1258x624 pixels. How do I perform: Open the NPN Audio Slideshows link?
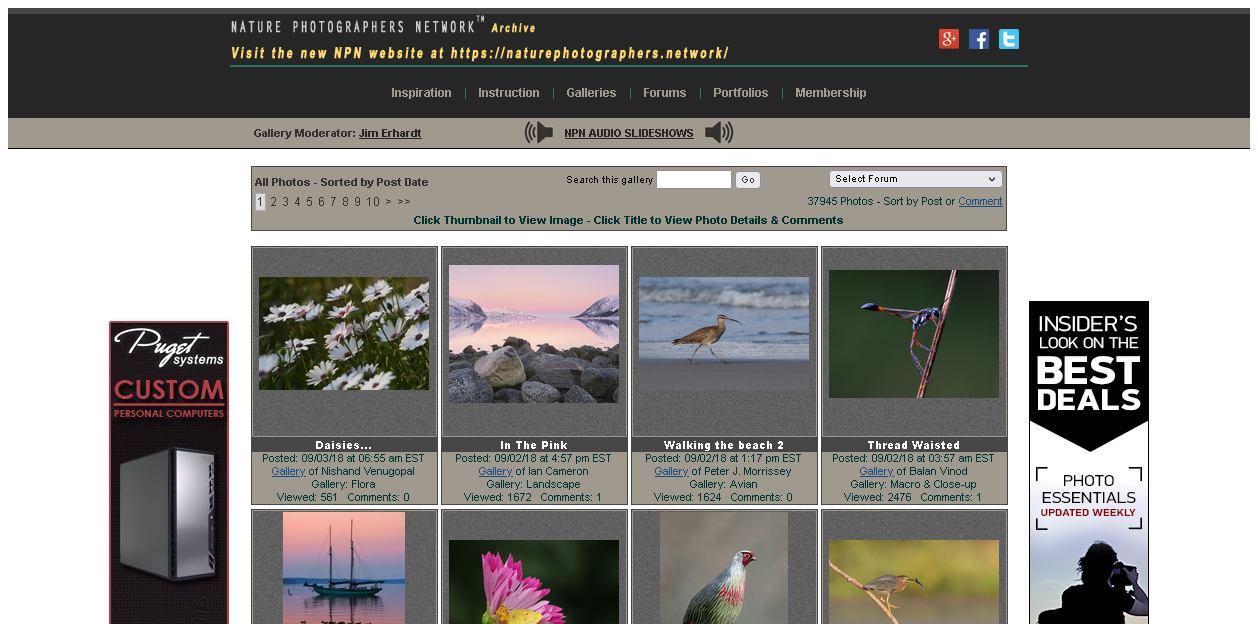click(628, 134)
